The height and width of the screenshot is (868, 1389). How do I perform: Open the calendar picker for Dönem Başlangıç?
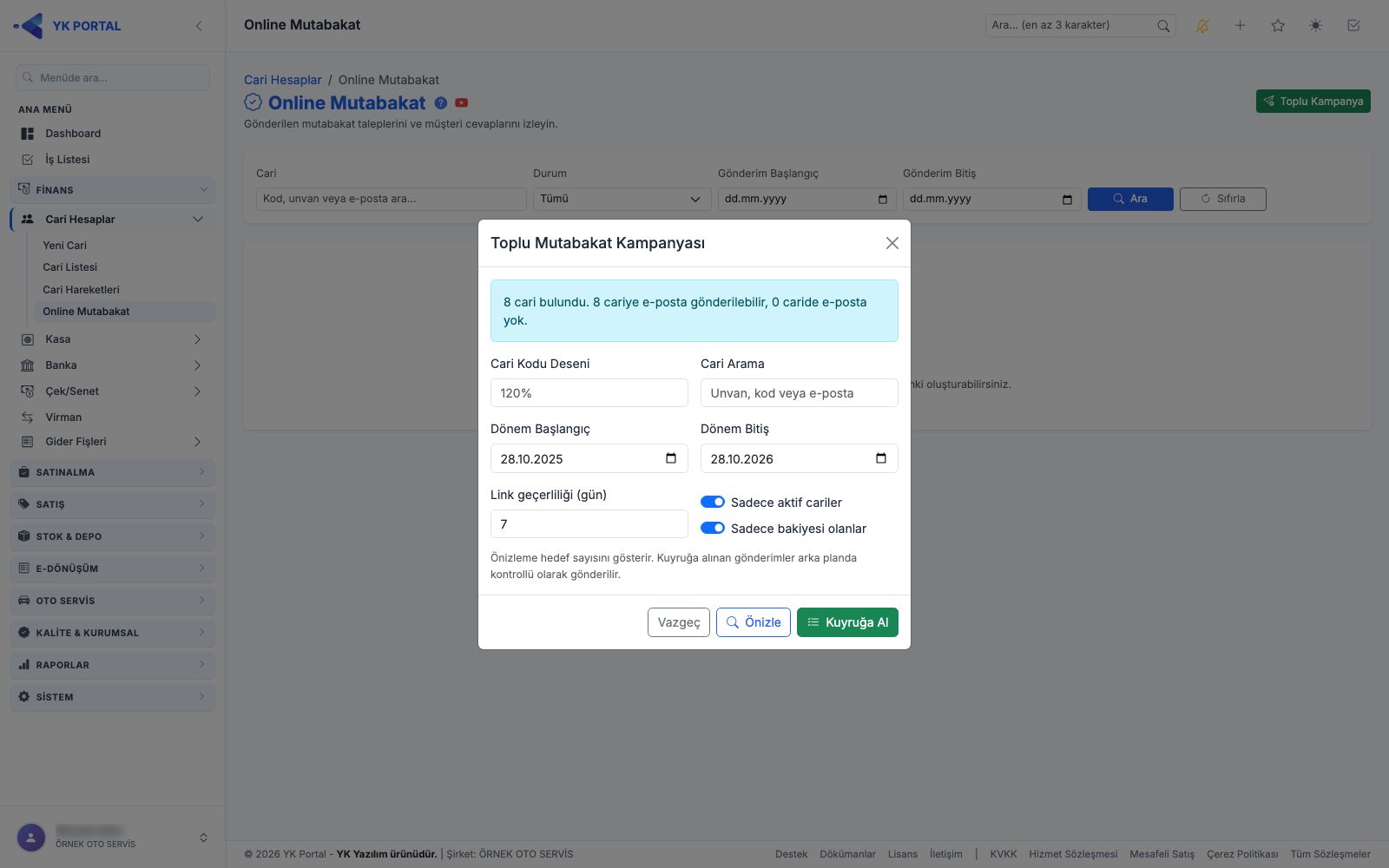tap(671, 458)
